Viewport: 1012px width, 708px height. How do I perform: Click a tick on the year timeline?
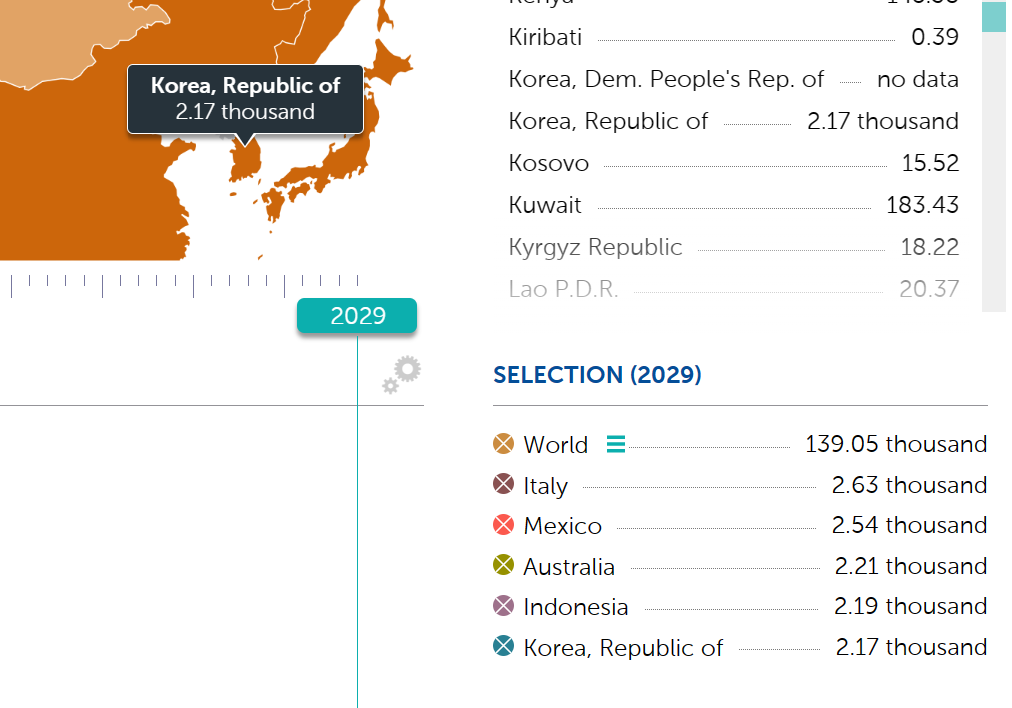pyautogui.click(x=193, y=285)
